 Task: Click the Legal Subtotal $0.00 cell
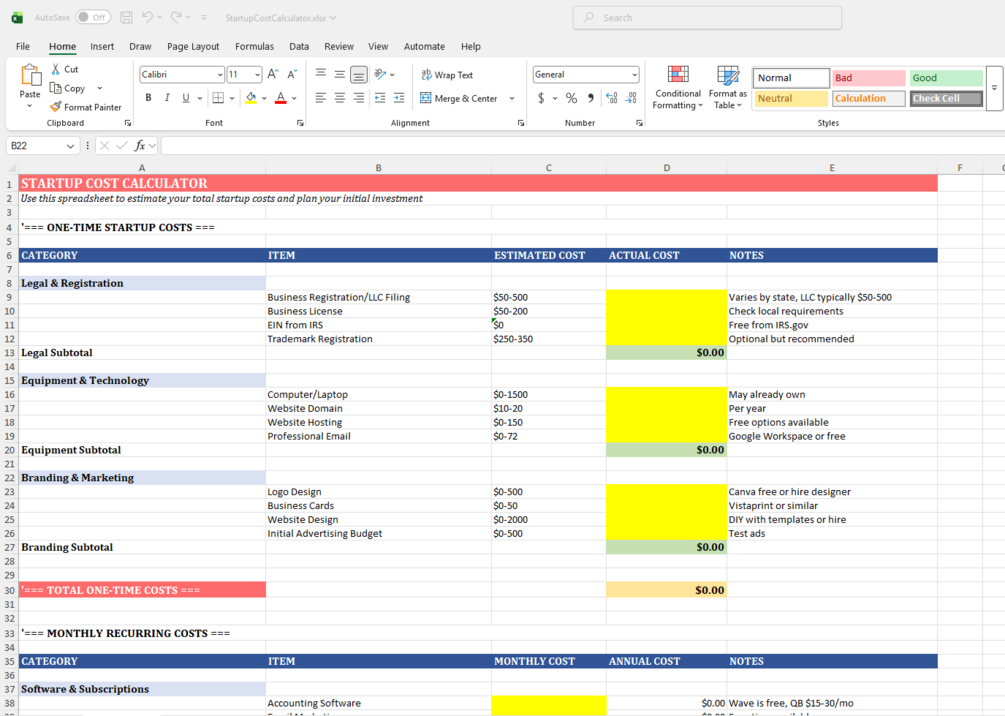667,353
